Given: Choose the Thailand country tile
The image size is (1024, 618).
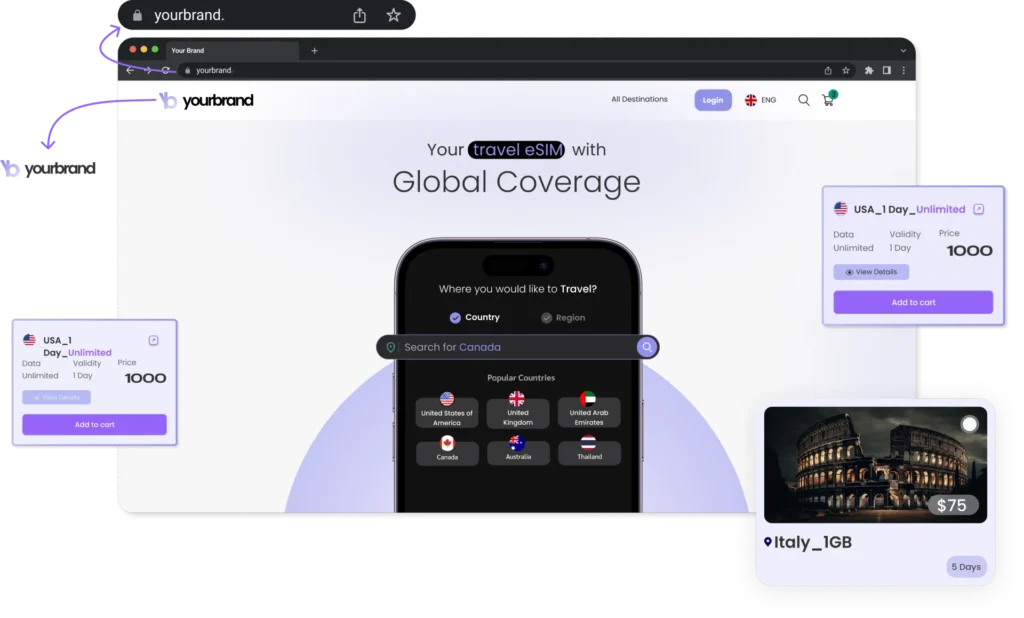Looking at the screenshot, I should coord(589,450).
